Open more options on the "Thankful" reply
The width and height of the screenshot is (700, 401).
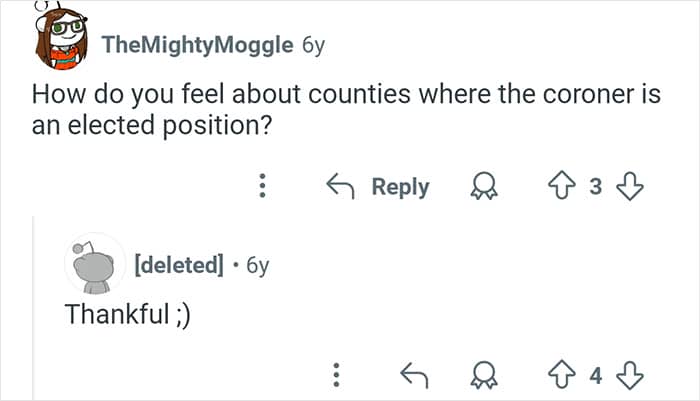(338, 376)
